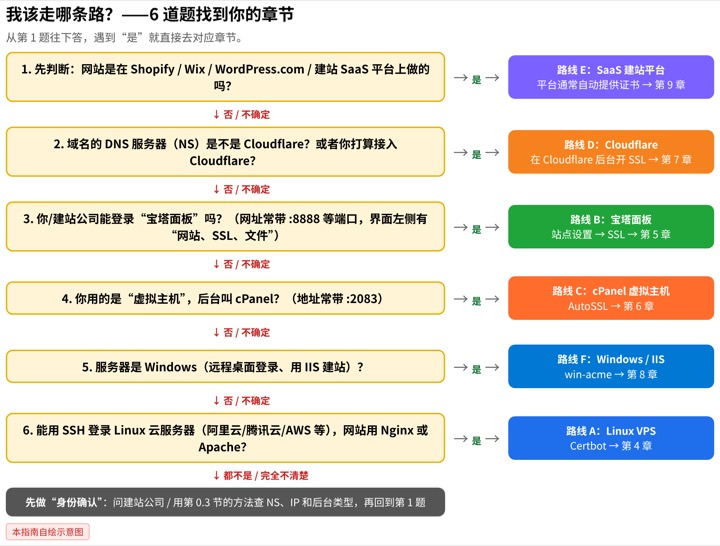Viewport: 720px width, 546px height.
Task: Click the 是 label beside question 6
Action: coord(477,440)
